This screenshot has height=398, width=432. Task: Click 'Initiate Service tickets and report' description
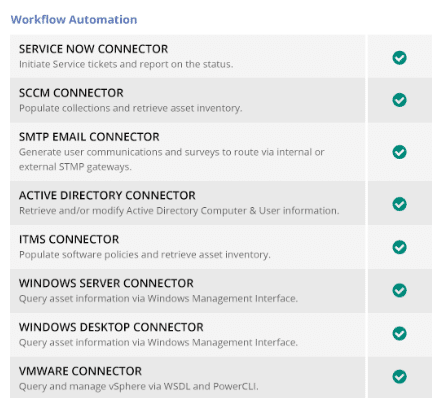[126, 64]
